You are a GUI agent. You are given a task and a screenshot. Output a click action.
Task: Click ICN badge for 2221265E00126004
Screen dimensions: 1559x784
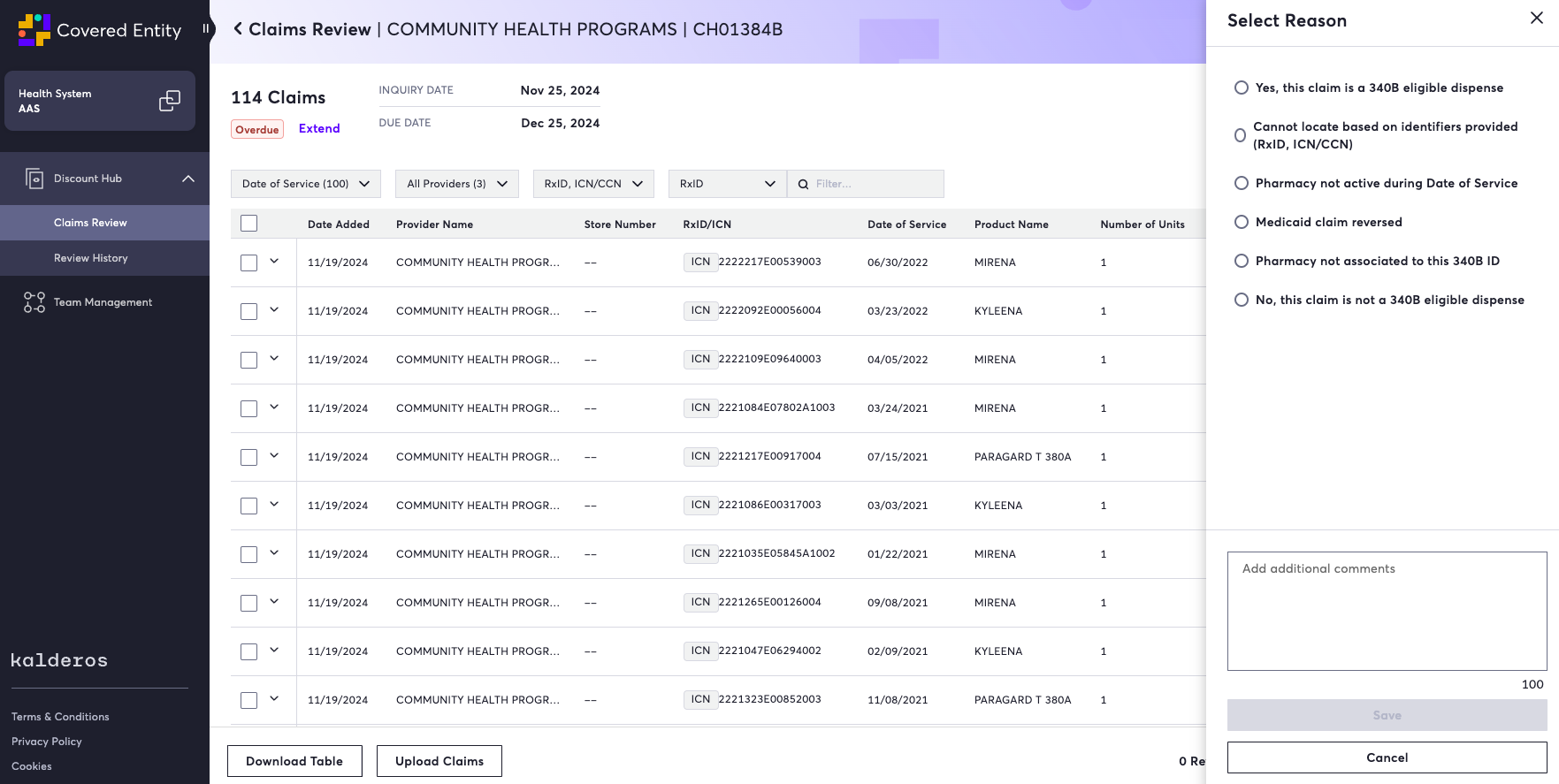pos(700,602)
